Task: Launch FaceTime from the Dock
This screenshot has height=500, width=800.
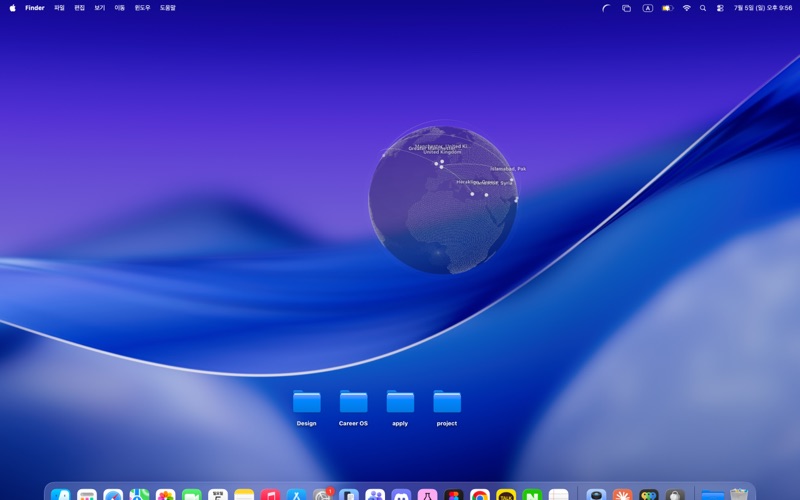Action: click(192, 495)
